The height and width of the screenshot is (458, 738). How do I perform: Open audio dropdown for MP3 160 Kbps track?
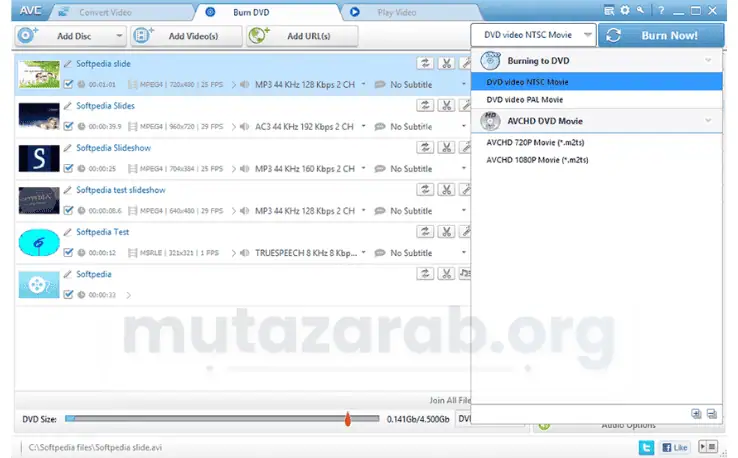click(x=363, y=168)
